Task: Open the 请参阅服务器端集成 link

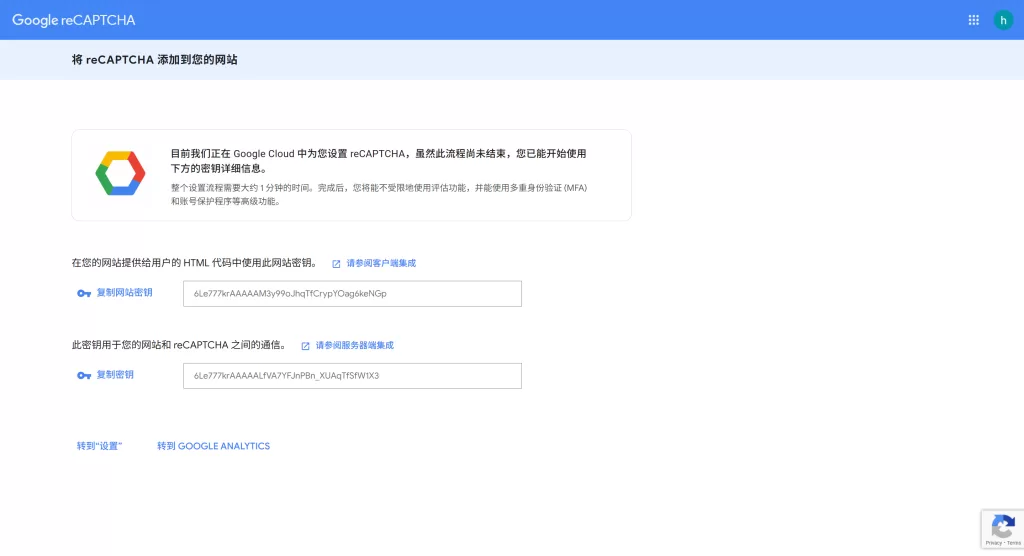Action: pos(355,346)
